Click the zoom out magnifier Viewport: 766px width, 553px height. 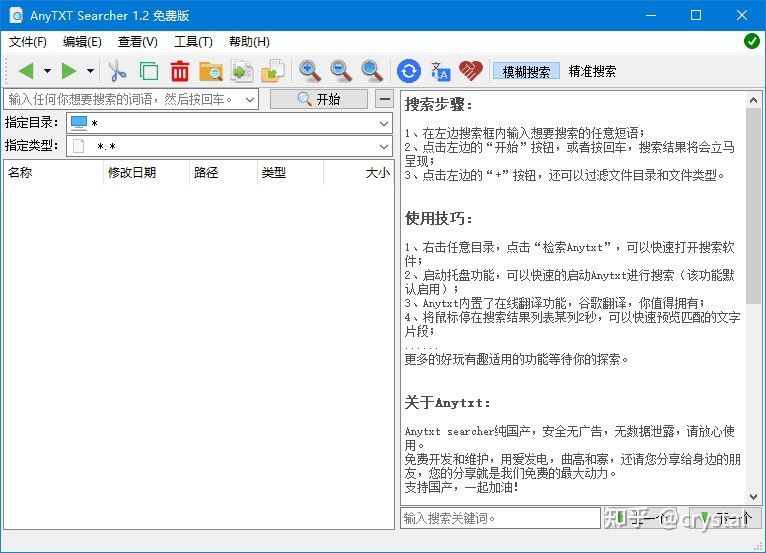pos(340,71)
